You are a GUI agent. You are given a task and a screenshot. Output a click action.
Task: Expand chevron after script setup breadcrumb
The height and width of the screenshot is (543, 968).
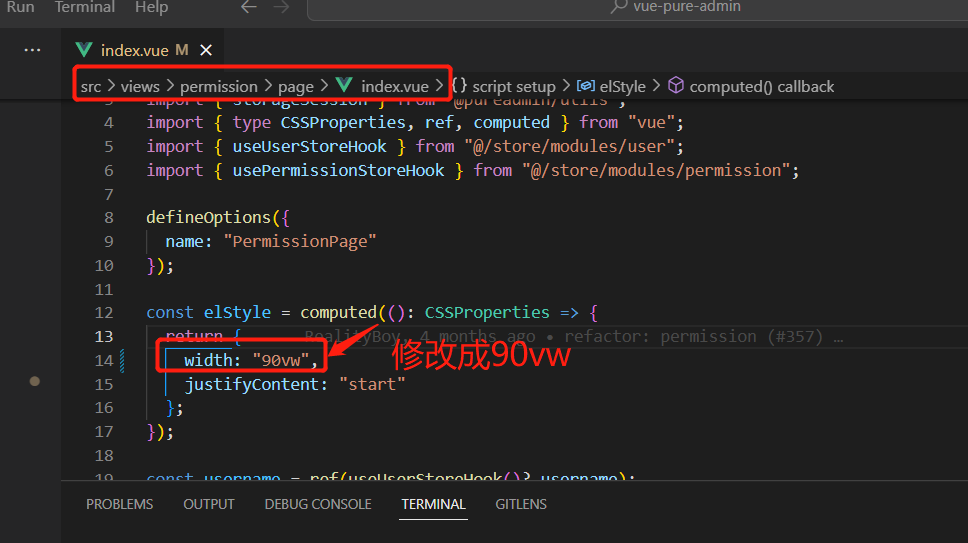(x=565, y=86)
